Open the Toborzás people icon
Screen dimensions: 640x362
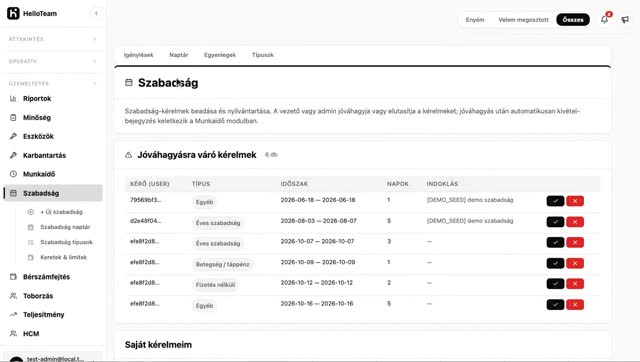coord(13,295)
